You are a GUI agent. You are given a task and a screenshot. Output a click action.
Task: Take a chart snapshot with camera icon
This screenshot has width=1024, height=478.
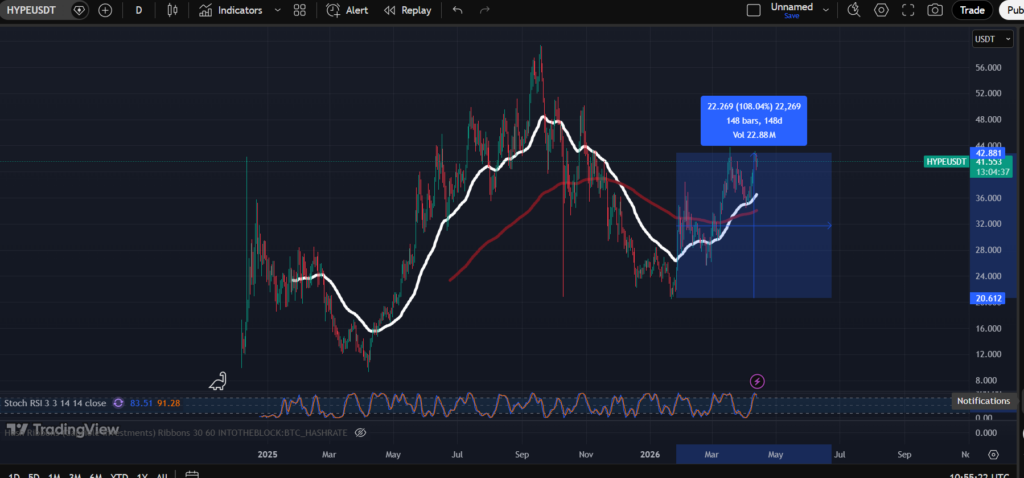935,10
